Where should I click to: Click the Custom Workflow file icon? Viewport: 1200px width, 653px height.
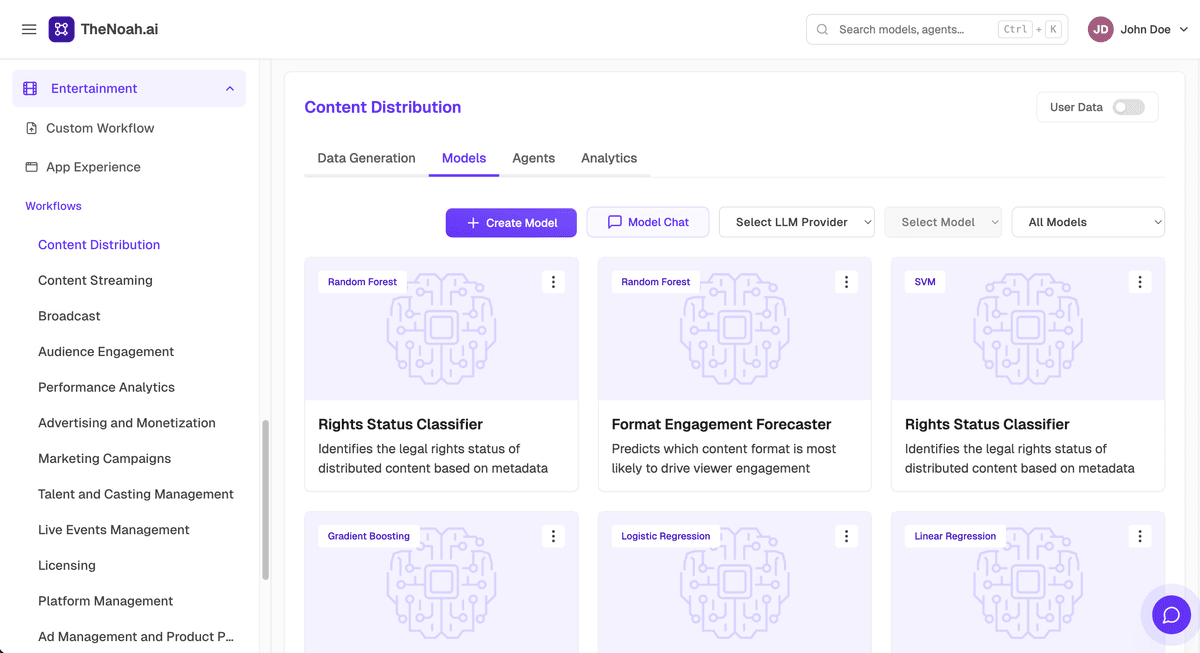click(32, 128)
